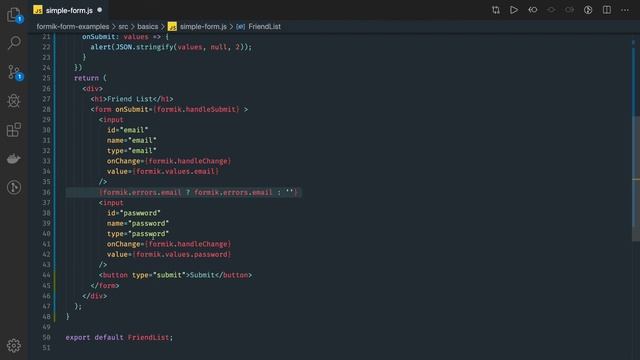Click alert(JSON.stringify line of code

tap(171, 47)
